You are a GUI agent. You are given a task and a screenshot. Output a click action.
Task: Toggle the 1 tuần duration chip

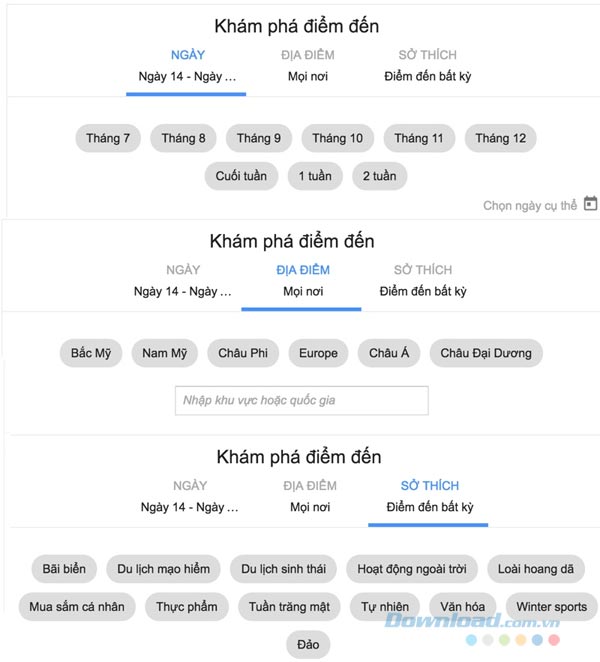click(x=315, y=176)
